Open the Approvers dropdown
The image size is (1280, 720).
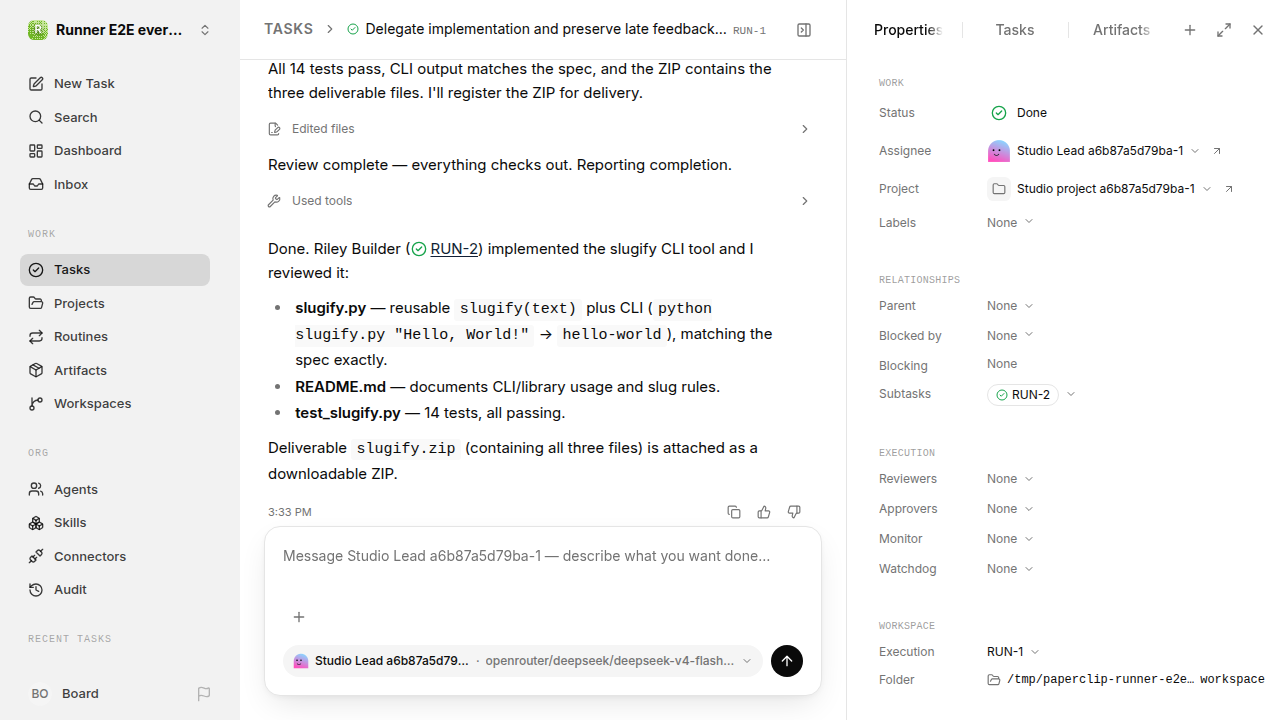coord(1010,509)
